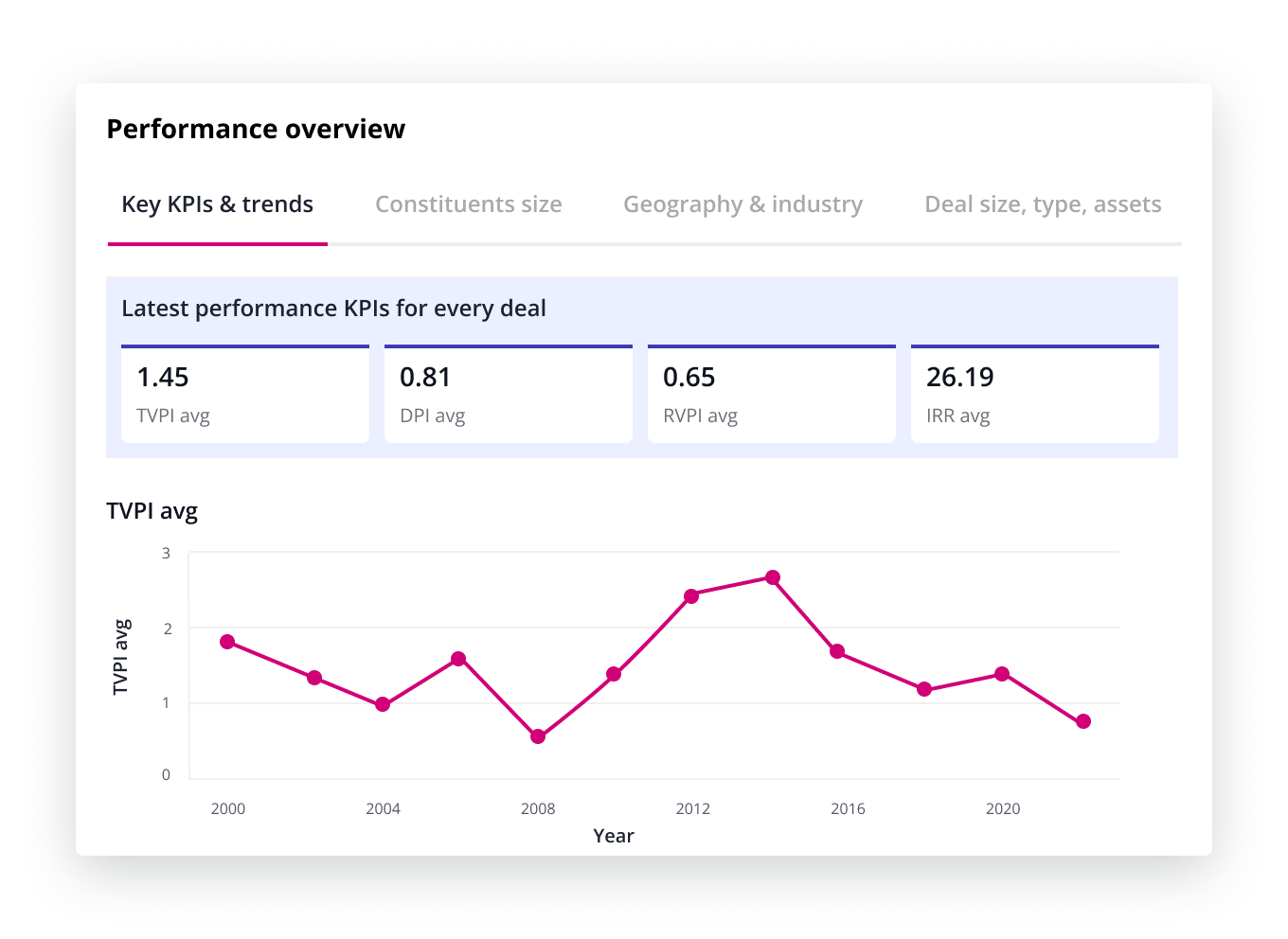The height and width of the screenshot is (939, 1288).
Task: Open the Geography & industry tab
Action: (742, 204)
